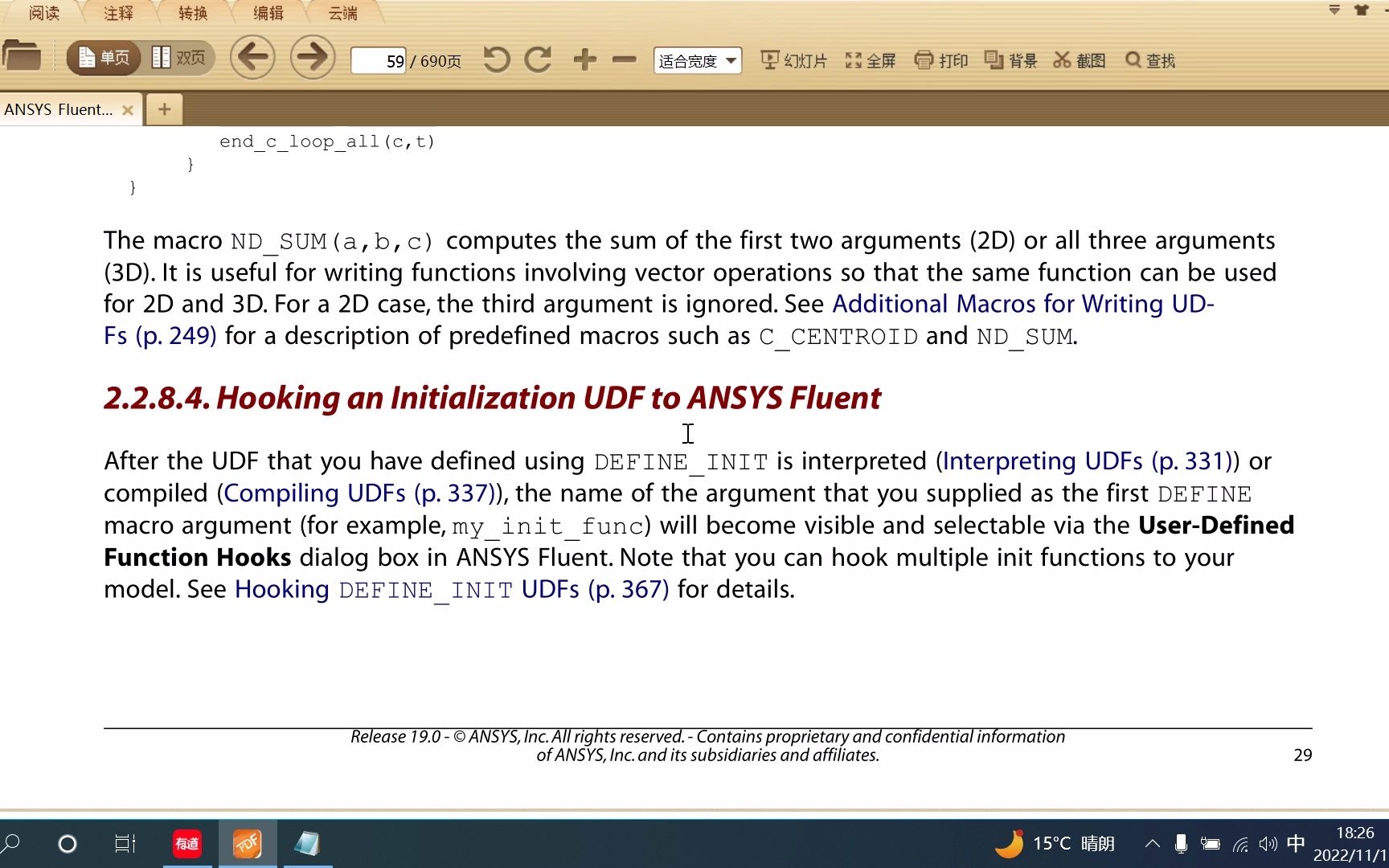Follow Compiling UDFs (p. 337) link
Screen dimensions: 1389x868
361,493
